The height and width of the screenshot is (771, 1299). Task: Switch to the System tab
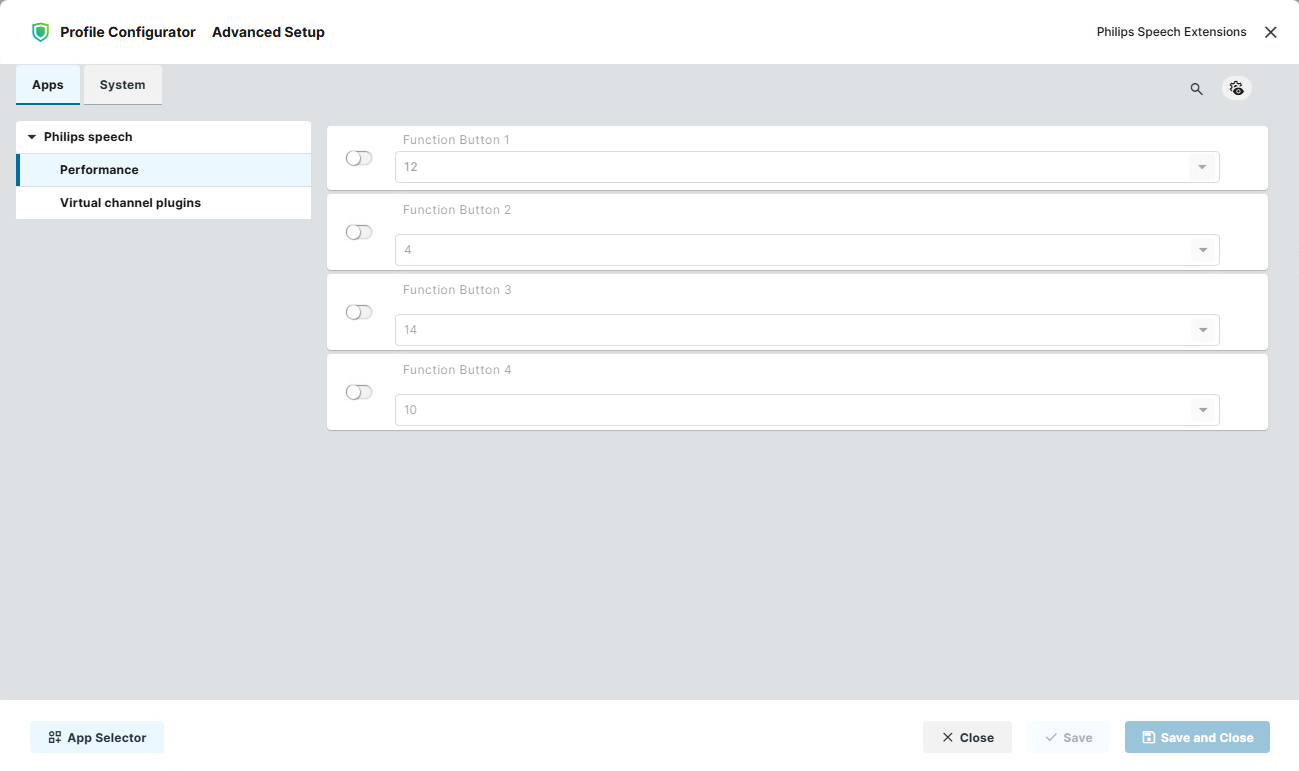tap(122, 85)
